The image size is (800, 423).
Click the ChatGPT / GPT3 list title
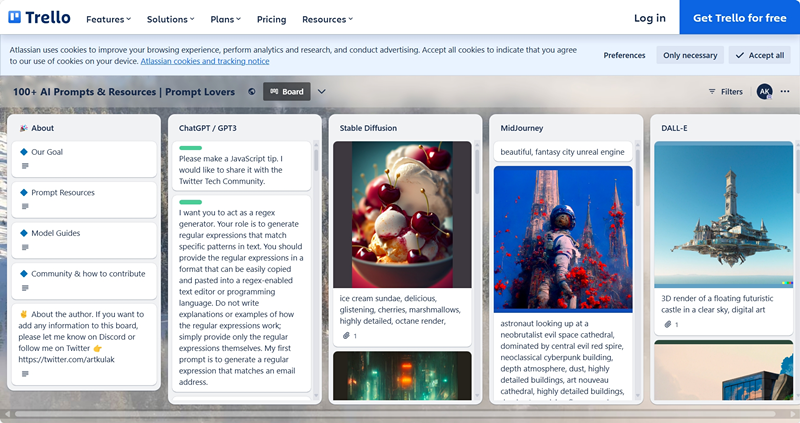point(208,128)
